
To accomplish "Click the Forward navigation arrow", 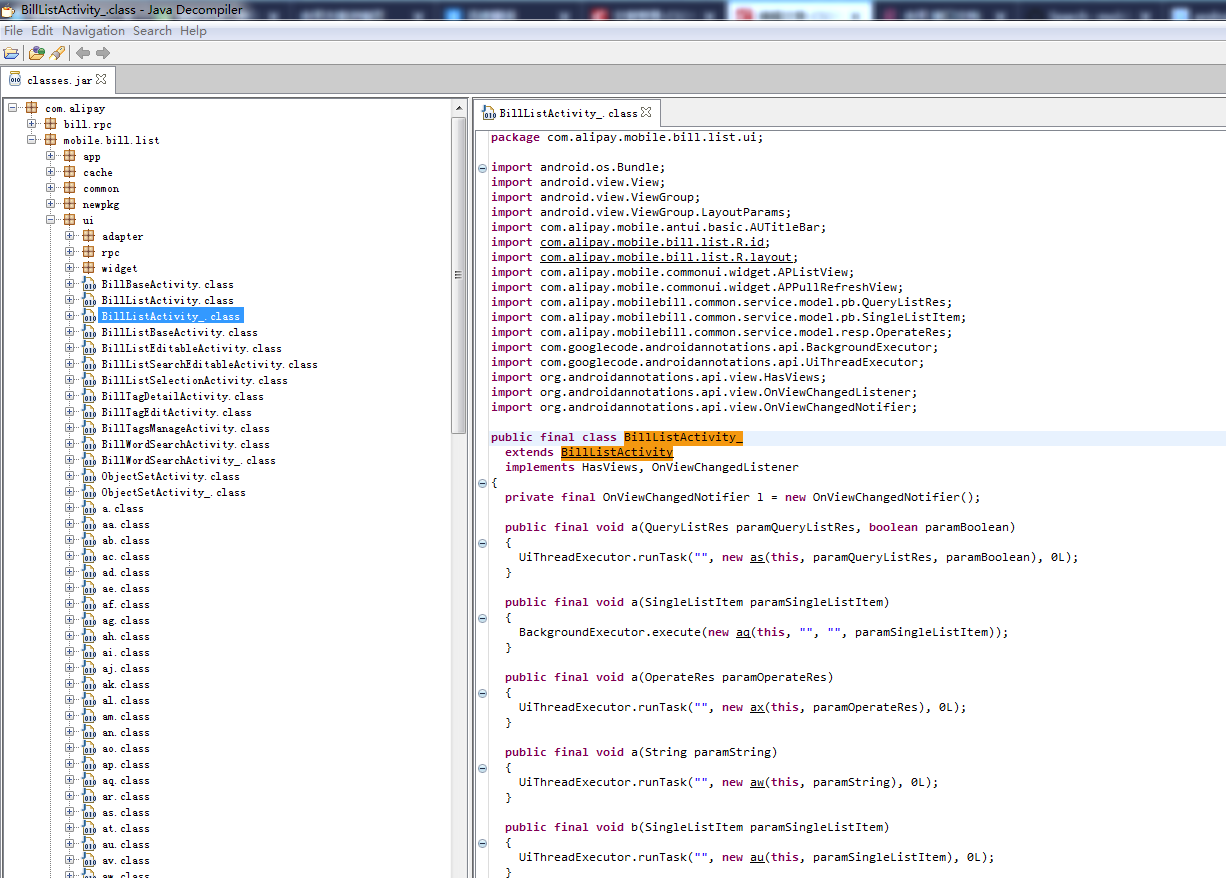I will (103, 52).
